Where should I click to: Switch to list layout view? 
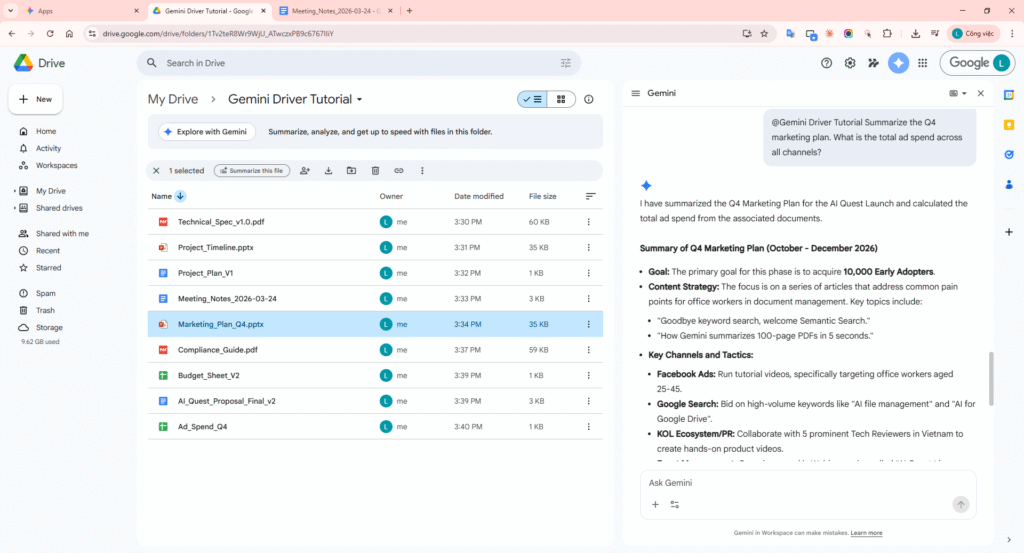coord(531,99)
